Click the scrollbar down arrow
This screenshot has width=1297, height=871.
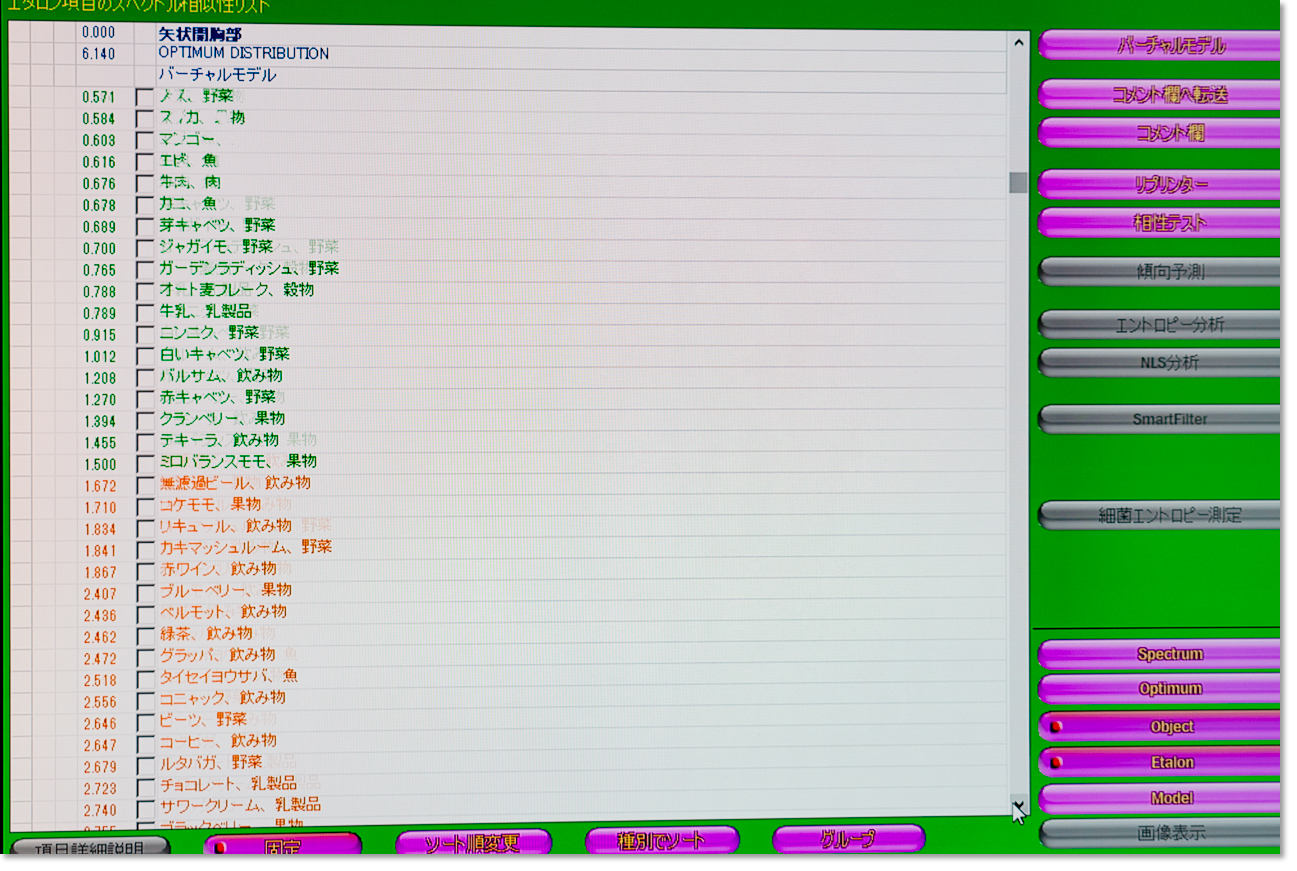tap(1018, 804)
